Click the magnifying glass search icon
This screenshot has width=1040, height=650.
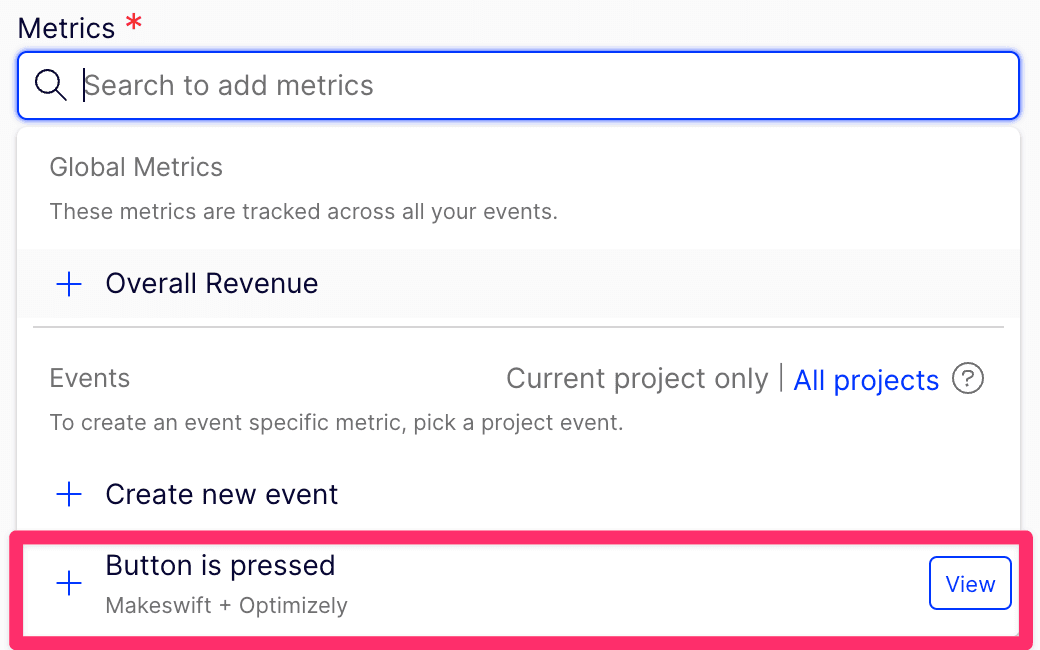pyautogui.click(x=50, y=85)
